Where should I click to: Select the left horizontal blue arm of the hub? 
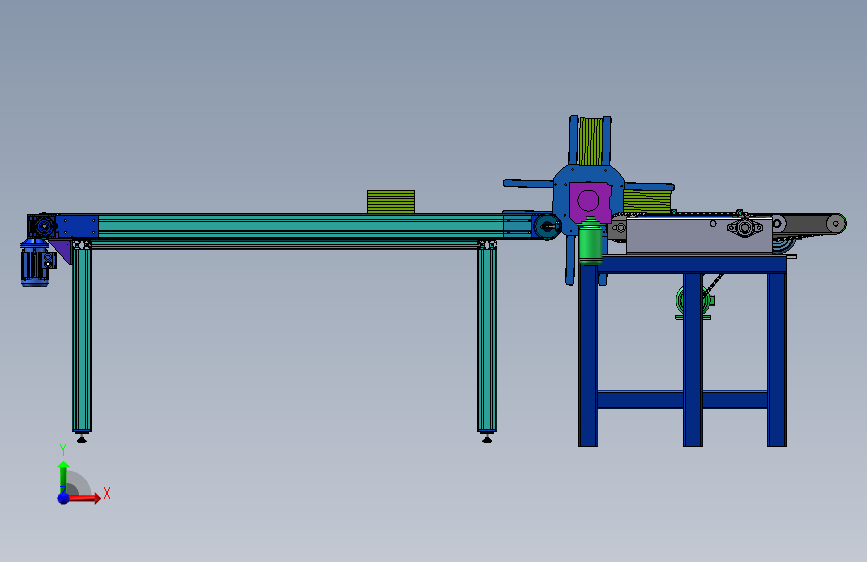point(528,183)
